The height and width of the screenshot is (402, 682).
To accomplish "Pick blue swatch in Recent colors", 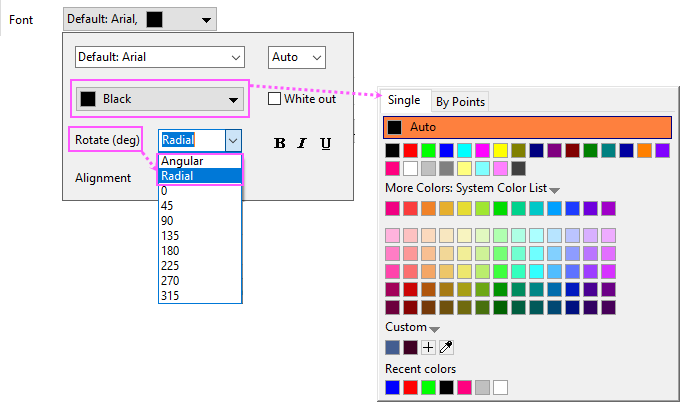I will point(392,387).
